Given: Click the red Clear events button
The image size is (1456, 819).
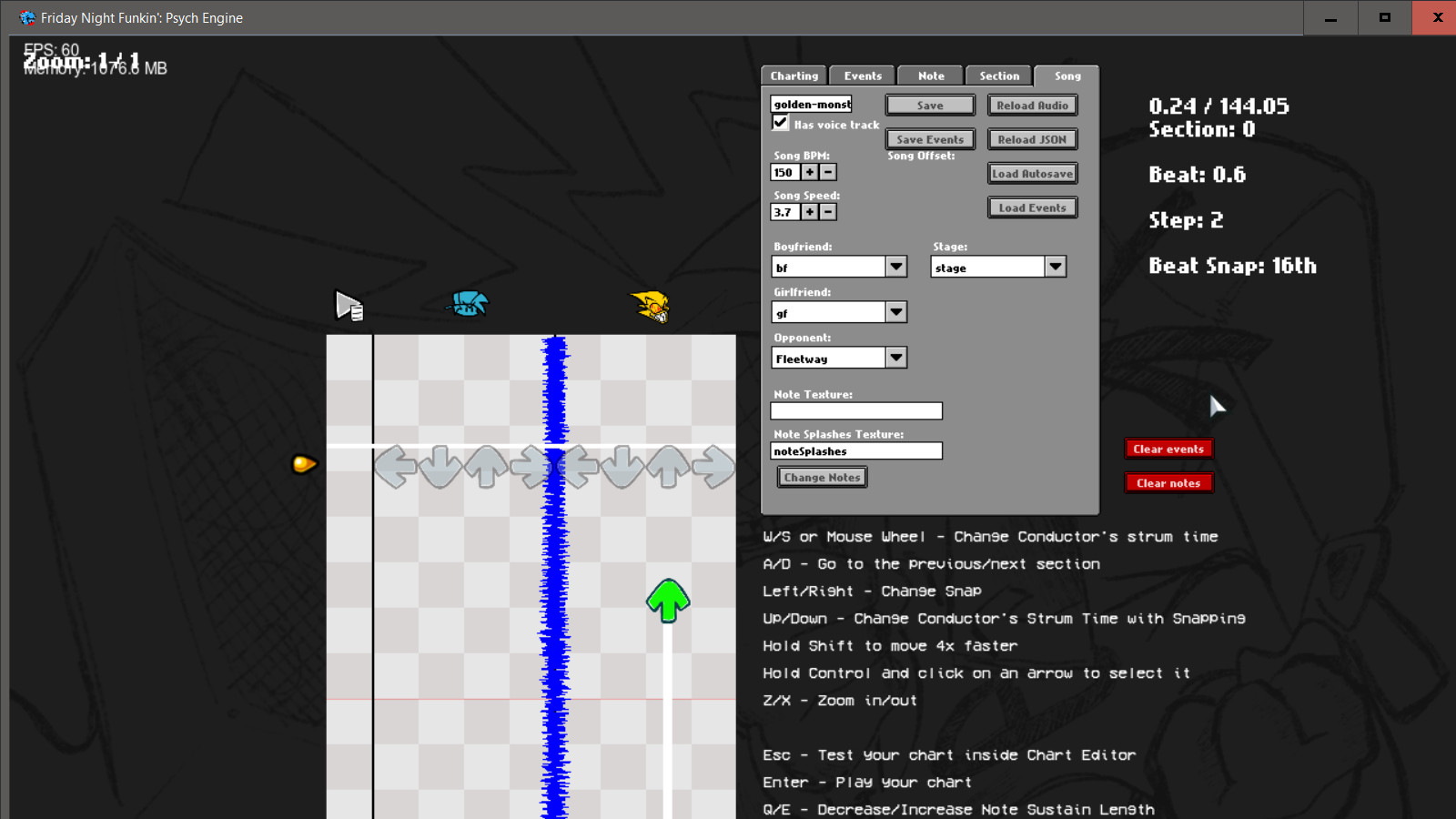Looking at the screenshot, I should (1168, 449).
